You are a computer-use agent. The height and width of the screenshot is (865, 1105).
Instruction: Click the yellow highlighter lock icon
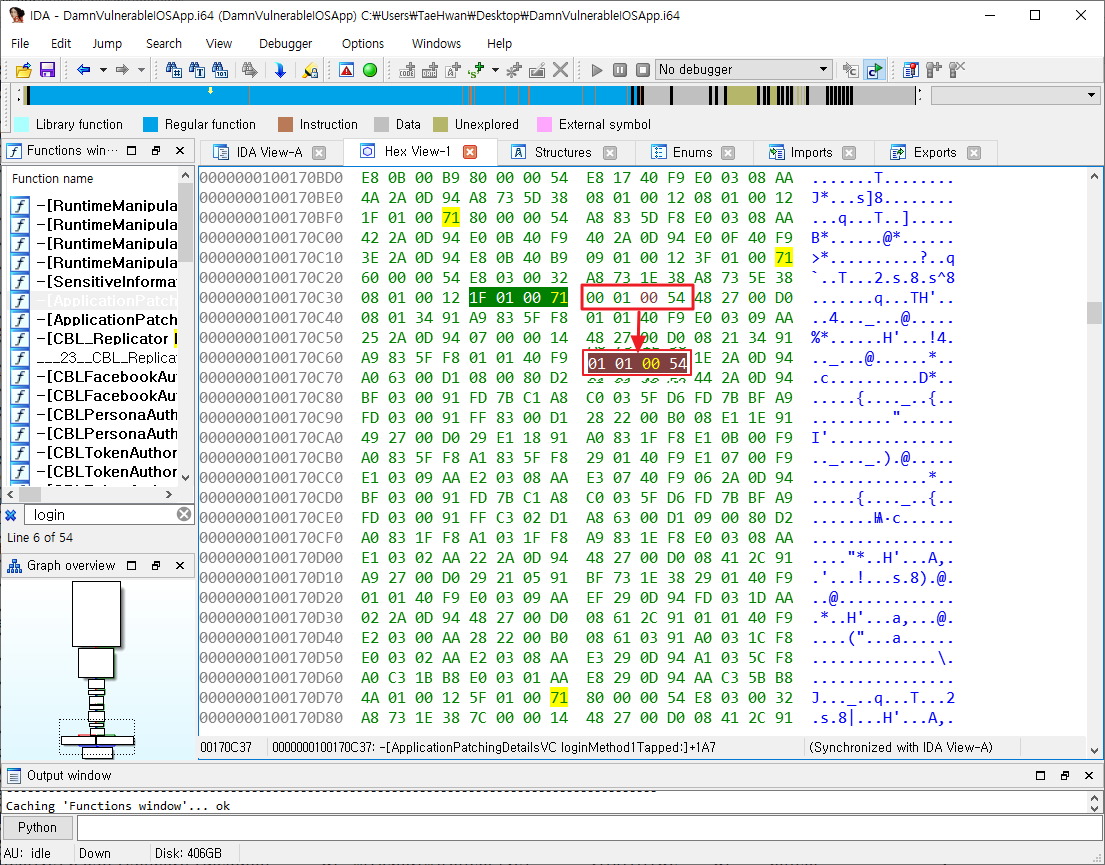click(x=309, y=70)
